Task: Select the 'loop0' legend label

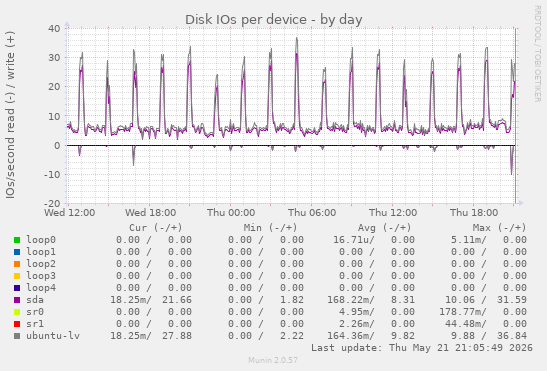Action: 41,240
